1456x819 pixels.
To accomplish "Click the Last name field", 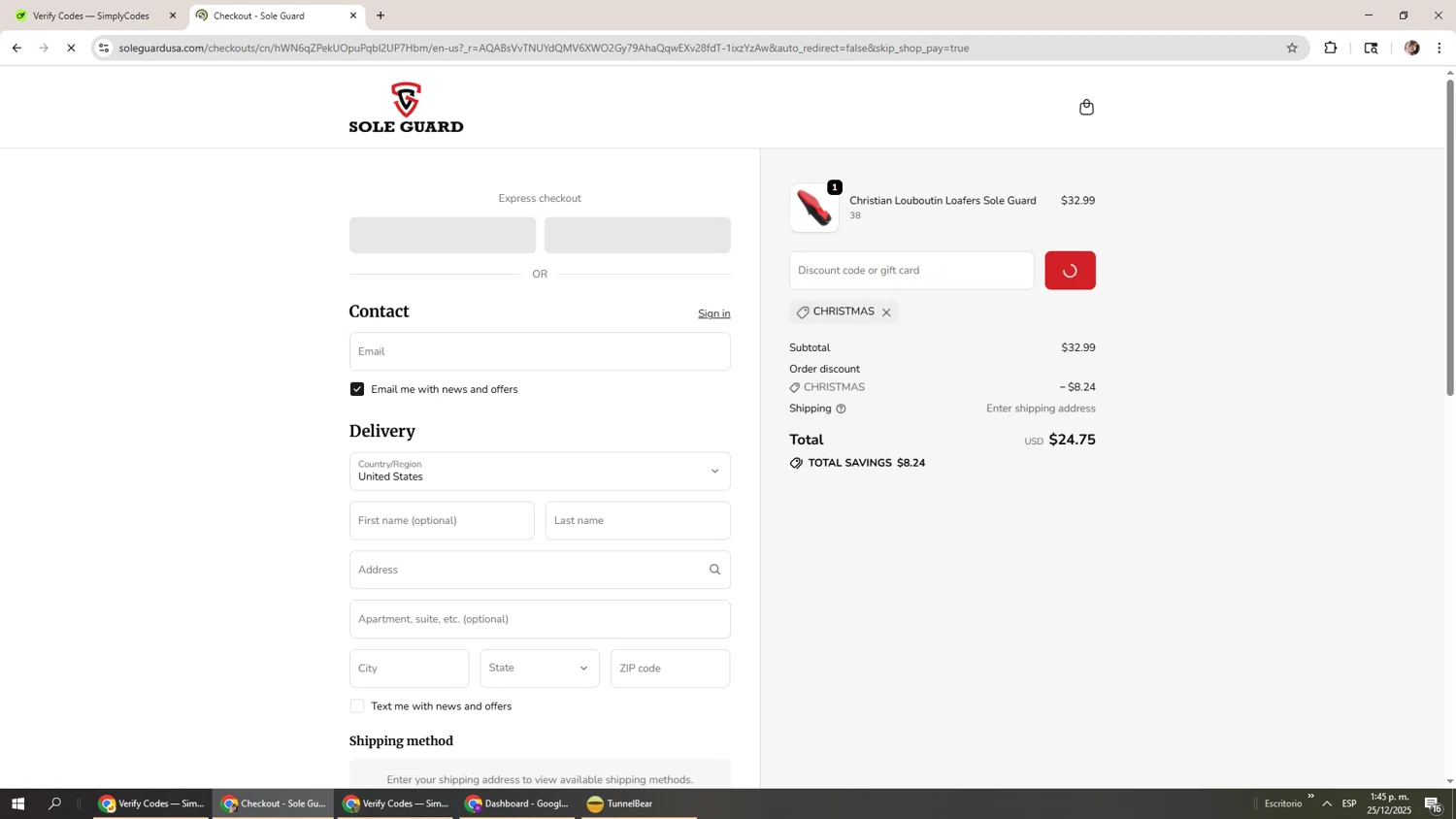I will click(638, 521).
